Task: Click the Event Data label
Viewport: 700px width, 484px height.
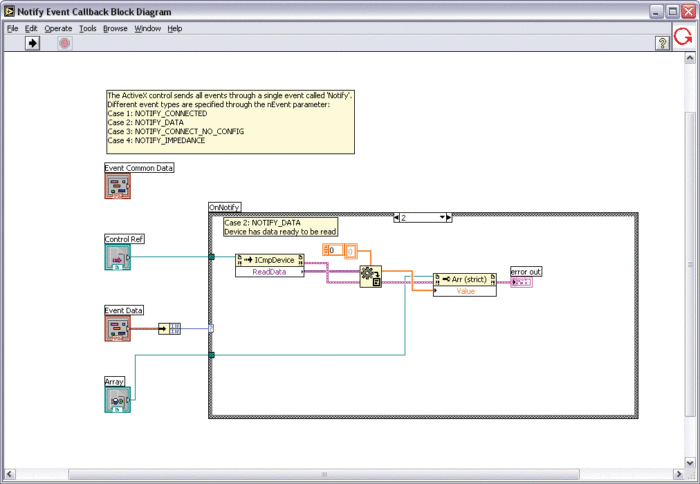Action: pos(124,310)
